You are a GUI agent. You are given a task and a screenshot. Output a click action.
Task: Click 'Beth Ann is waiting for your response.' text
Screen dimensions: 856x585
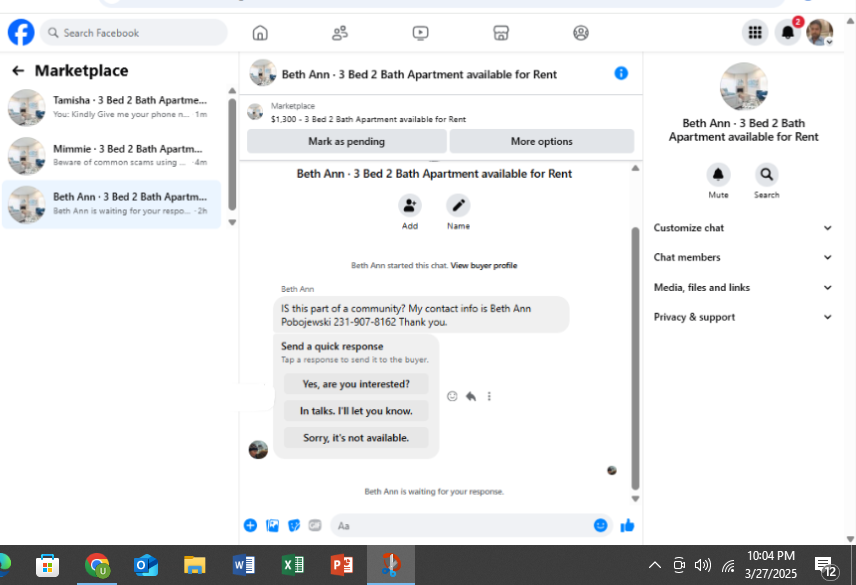434,492
